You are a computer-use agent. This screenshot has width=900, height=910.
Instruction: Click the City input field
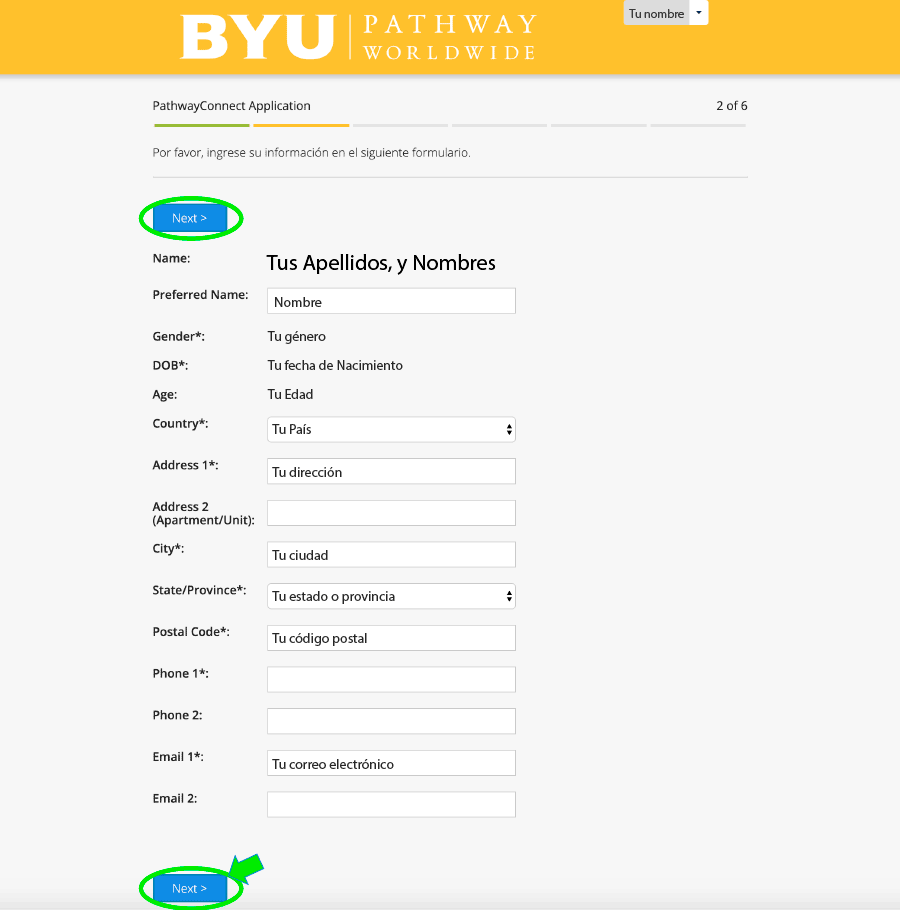point(391,555)
